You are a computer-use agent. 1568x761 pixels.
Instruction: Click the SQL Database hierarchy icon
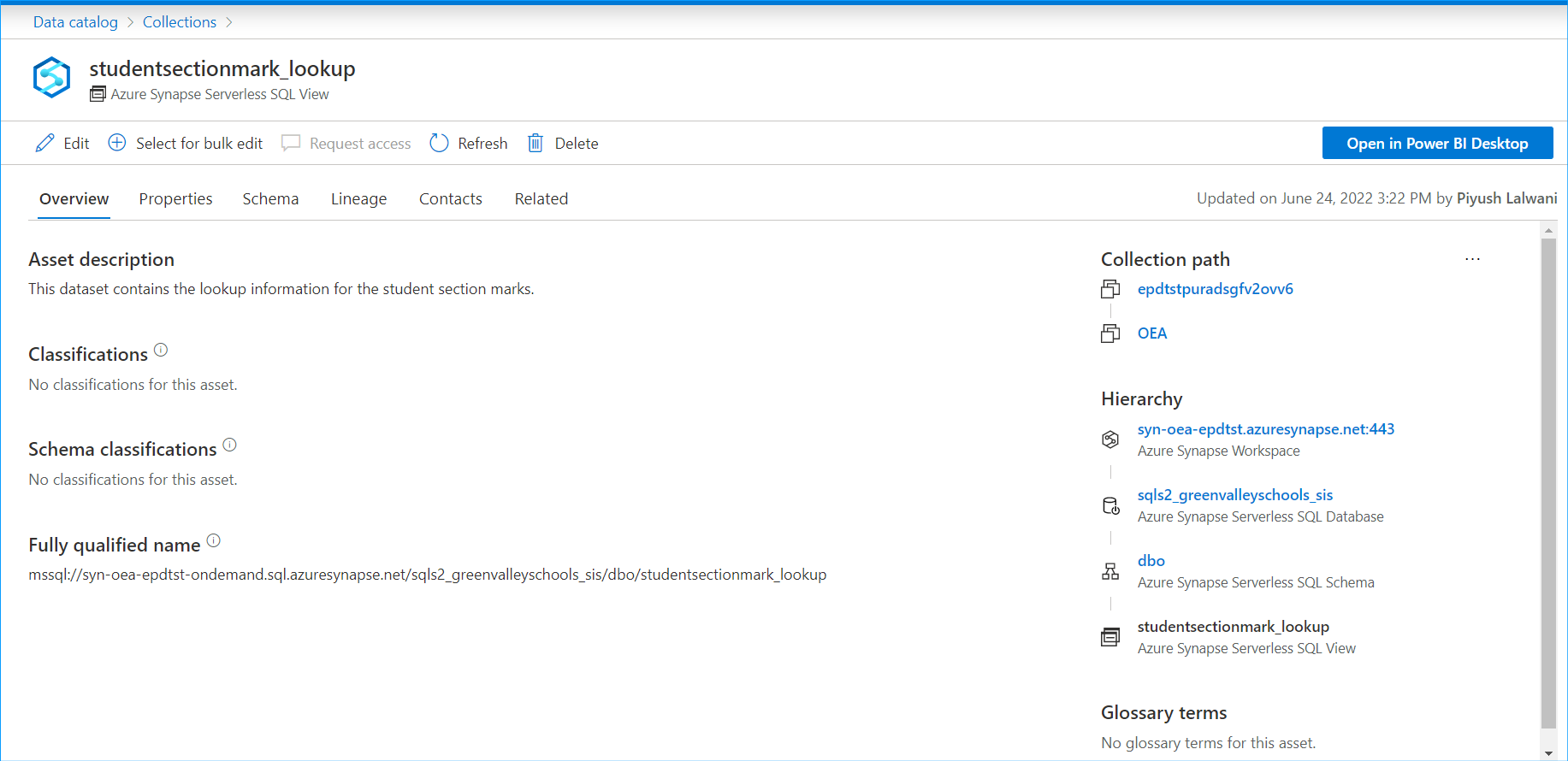click(1110, 505)
